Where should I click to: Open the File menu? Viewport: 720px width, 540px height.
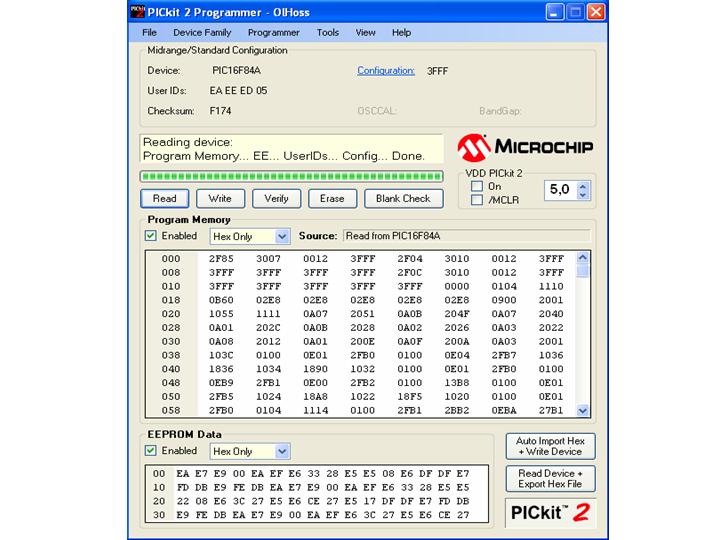point(149,33)
